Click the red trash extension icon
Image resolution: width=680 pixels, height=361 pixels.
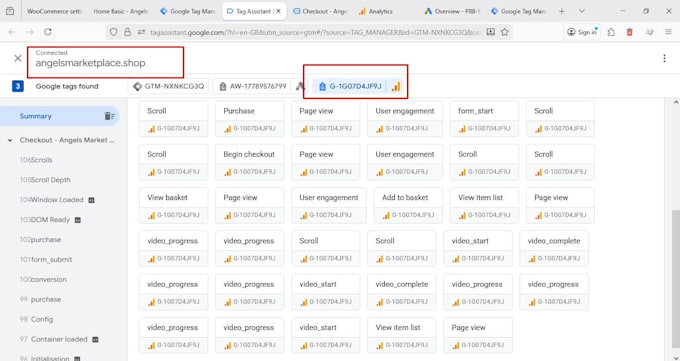tap(630, 32)
